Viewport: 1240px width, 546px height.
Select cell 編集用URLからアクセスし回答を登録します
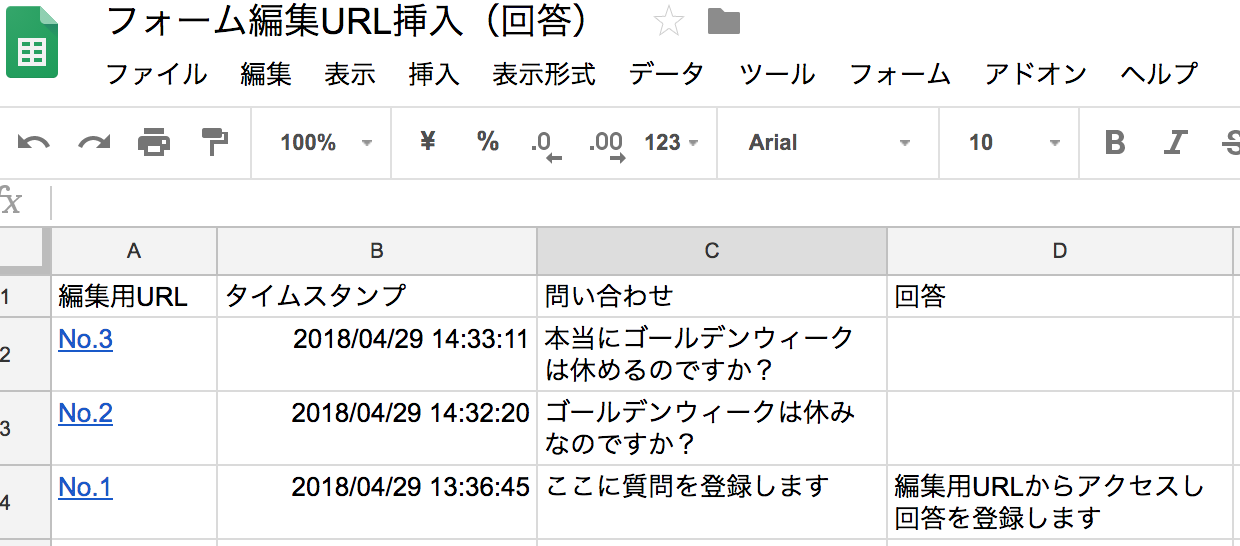(x=1060, y=502)
